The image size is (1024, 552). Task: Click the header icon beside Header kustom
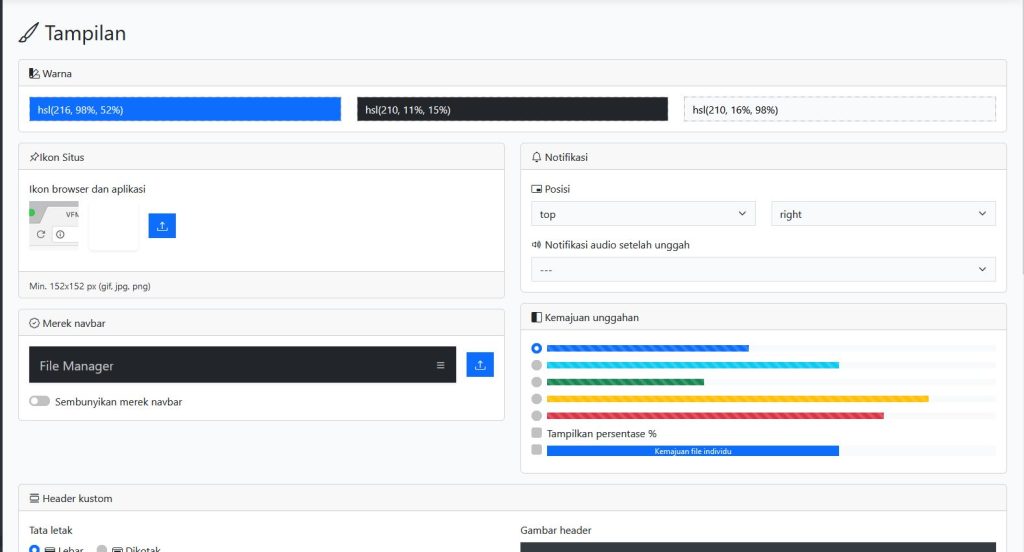[34, 498]
